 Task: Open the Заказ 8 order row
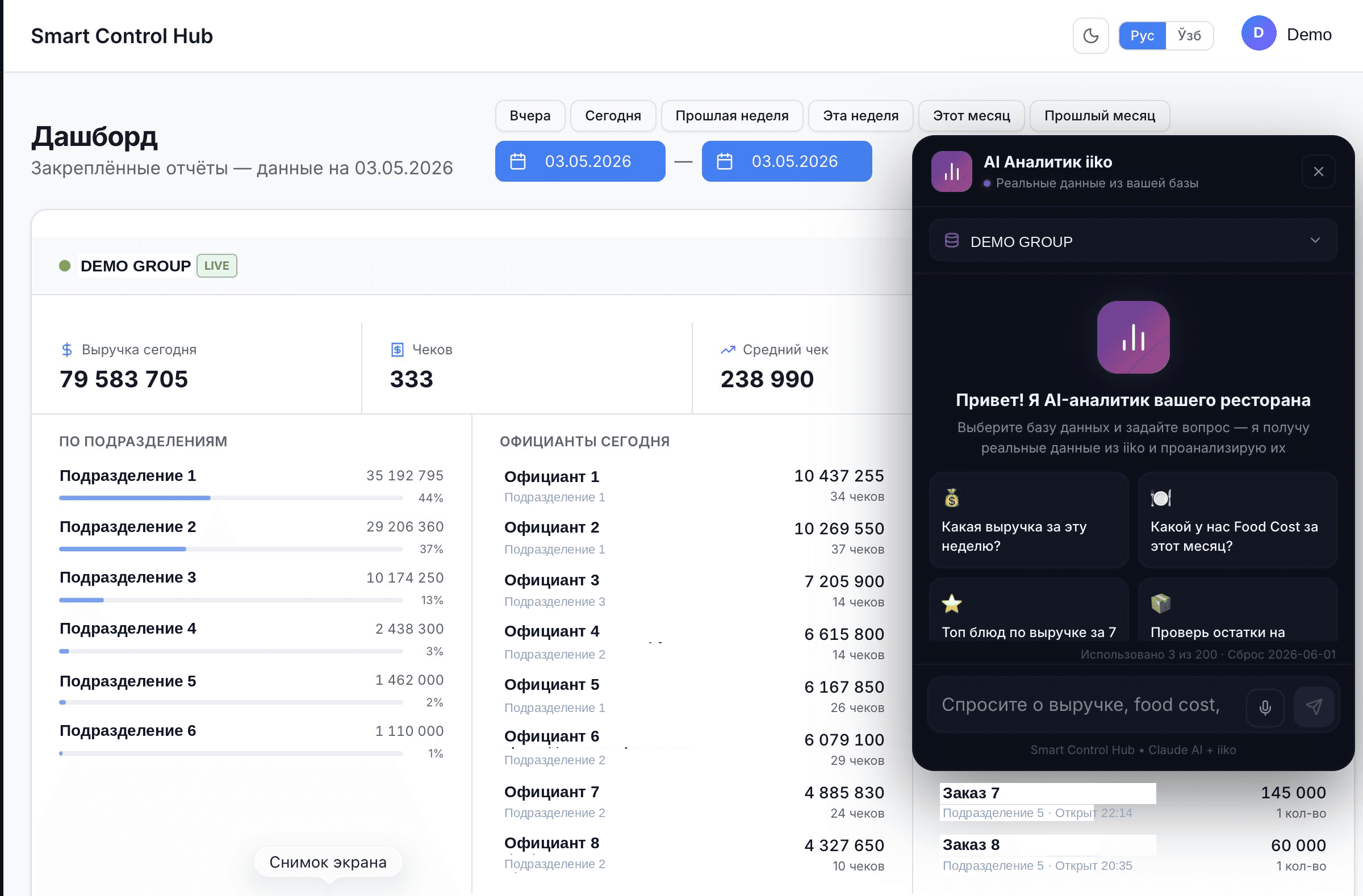pyautogui.click(x=1134, y=855)
